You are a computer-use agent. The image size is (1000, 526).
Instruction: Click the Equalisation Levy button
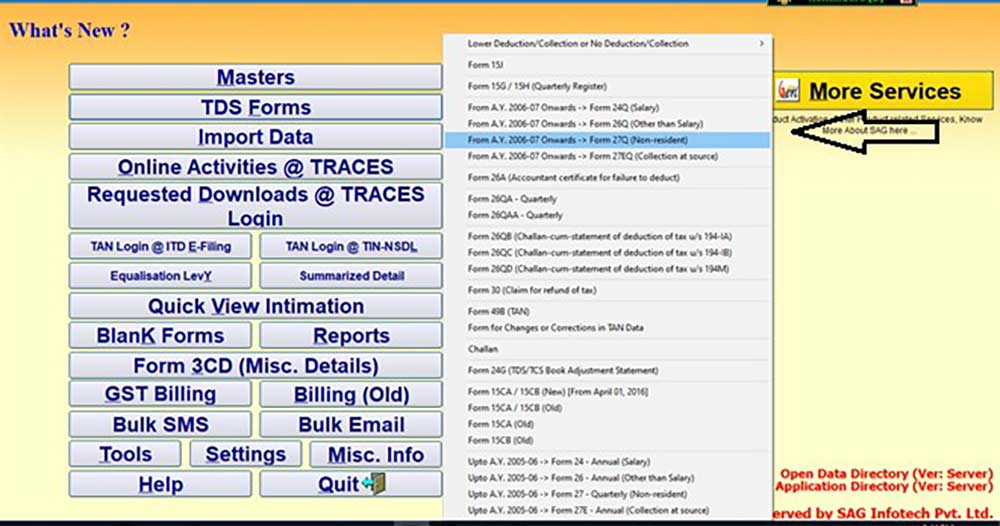click(x=162, y=275)
